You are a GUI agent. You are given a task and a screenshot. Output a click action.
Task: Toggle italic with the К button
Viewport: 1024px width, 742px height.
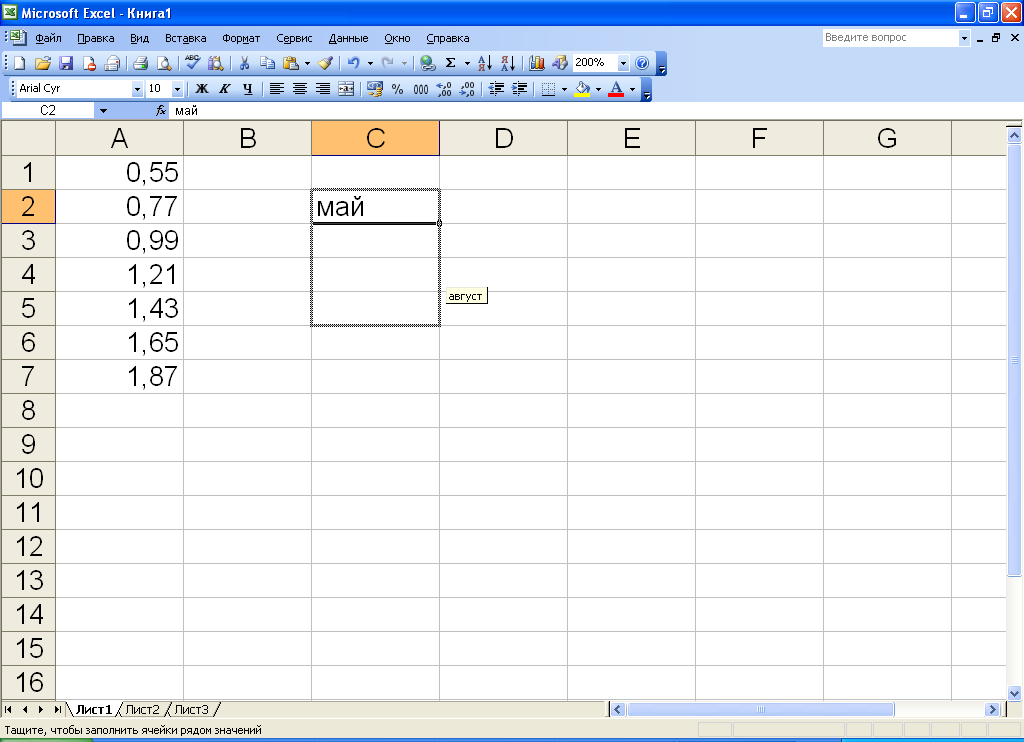coord(225,89)
